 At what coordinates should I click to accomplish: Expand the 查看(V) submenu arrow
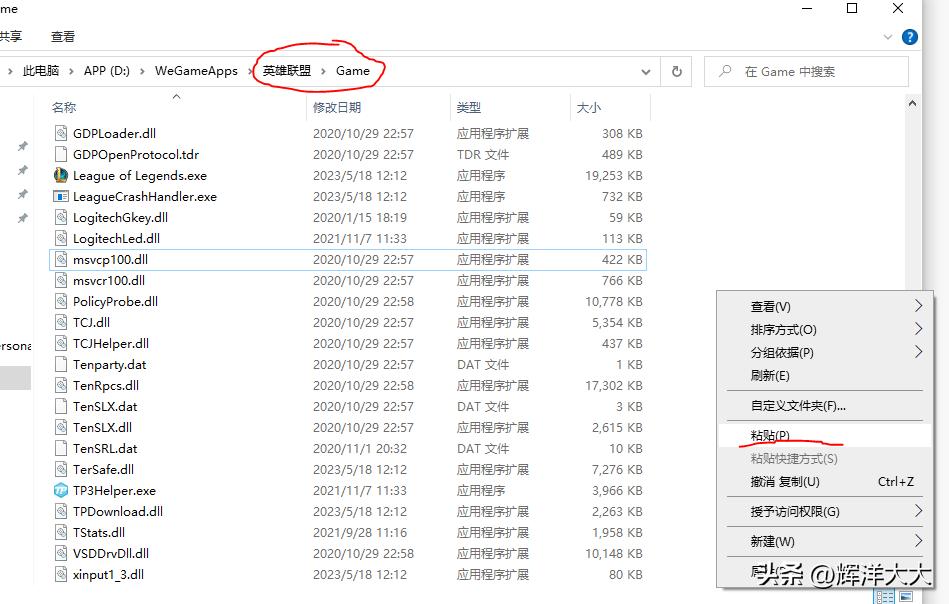click(x=919, y=306)
